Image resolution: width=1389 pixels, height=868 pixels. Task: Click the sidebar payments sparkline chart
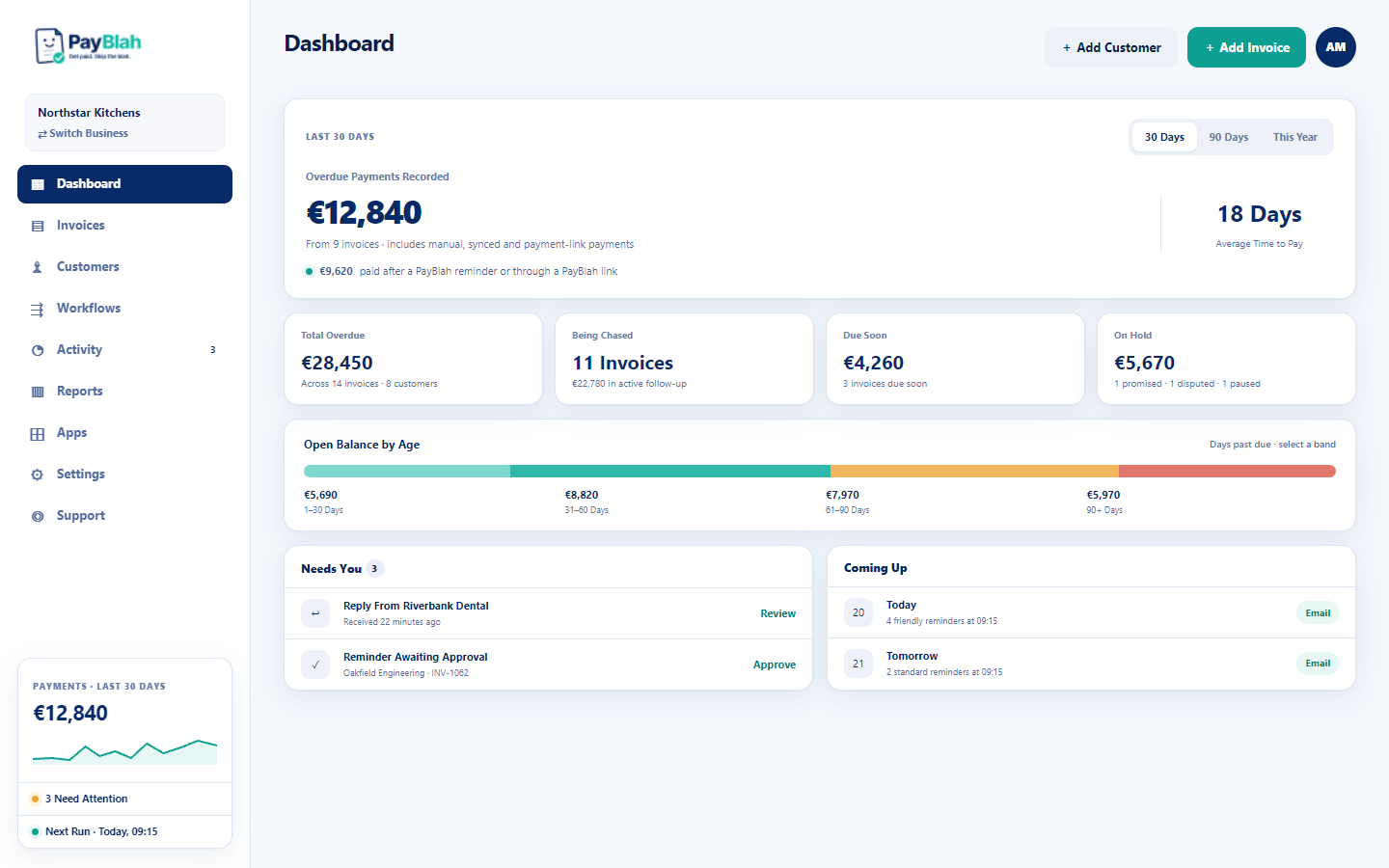tap(124, 751)
